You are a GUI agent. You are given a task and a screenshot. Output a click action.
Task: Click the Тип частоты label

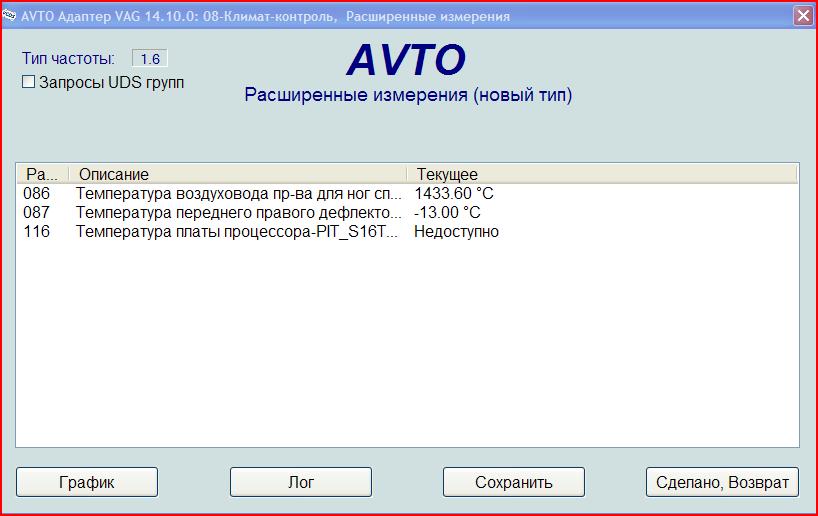click(68, 58)
